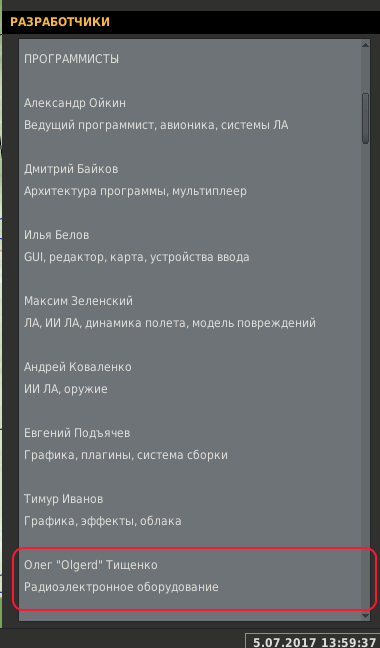
Task: Click the ИИ ЛА, оружие line
Action: (66, 389)
